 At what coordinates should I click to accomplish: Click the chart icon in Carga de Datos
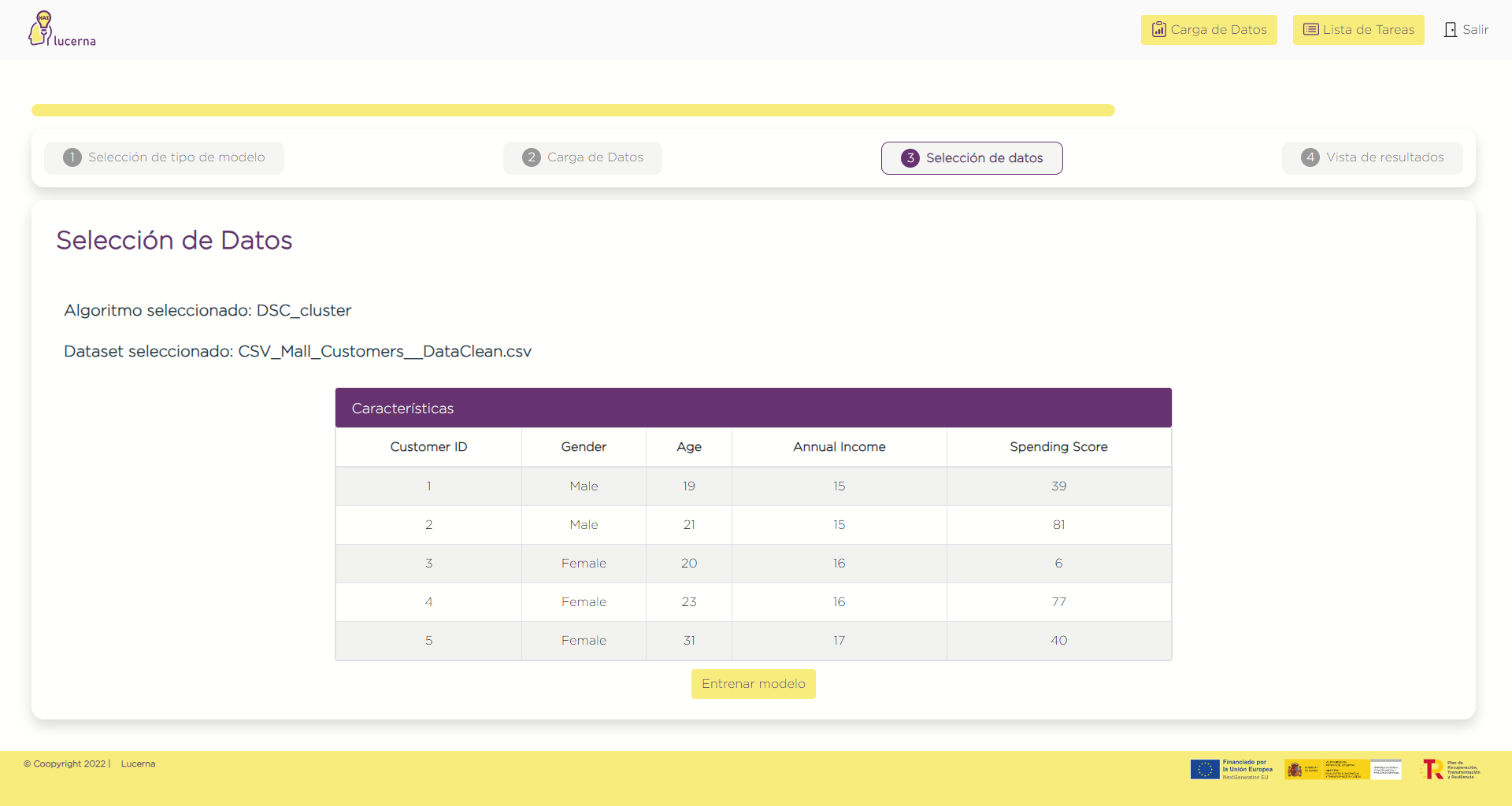point(1158,30)
